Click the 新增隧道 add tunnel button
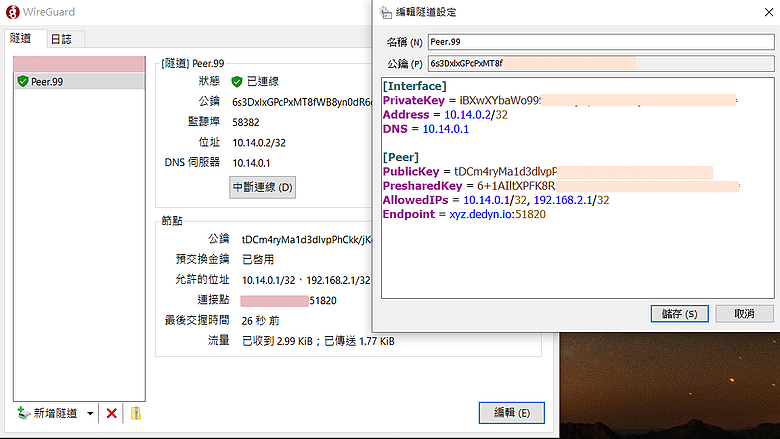Viewport: 780px width, 439px height. coord(48,413)
